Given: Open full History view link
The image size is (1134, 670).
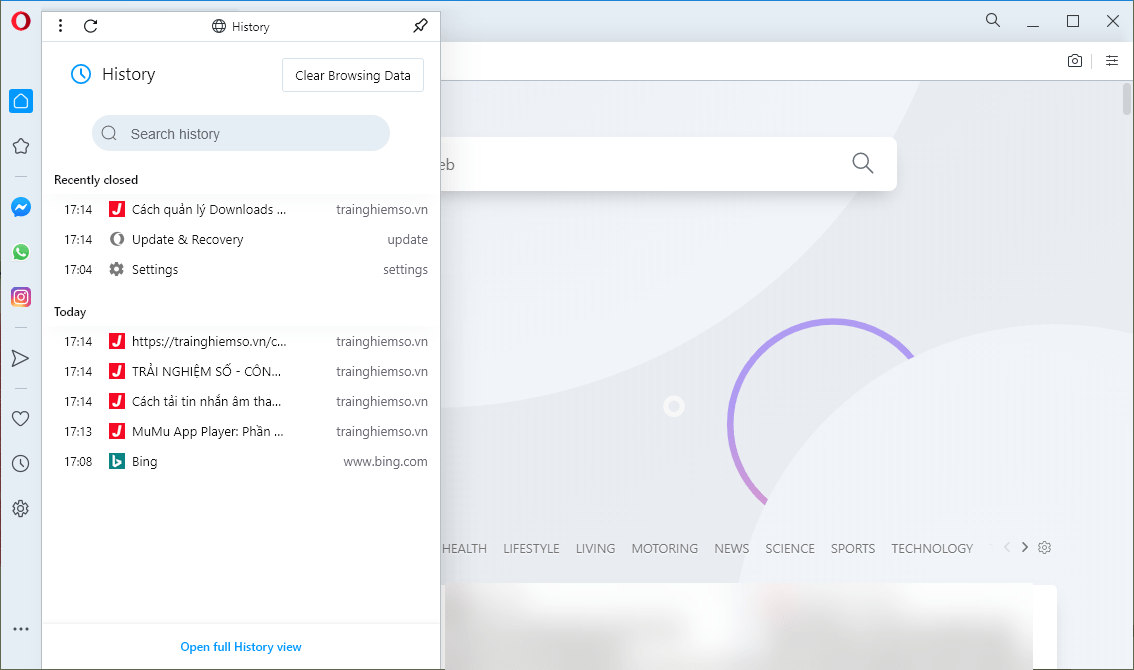Looking at the screenshot, I should (241, 647).
